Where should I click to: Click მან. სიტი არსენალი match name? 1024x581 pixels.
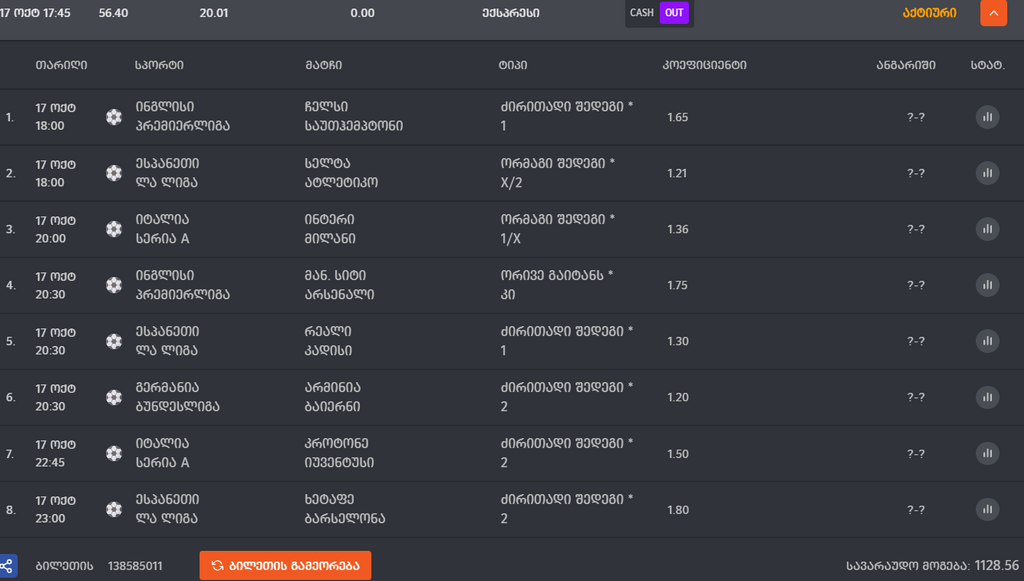pos(339,285)
